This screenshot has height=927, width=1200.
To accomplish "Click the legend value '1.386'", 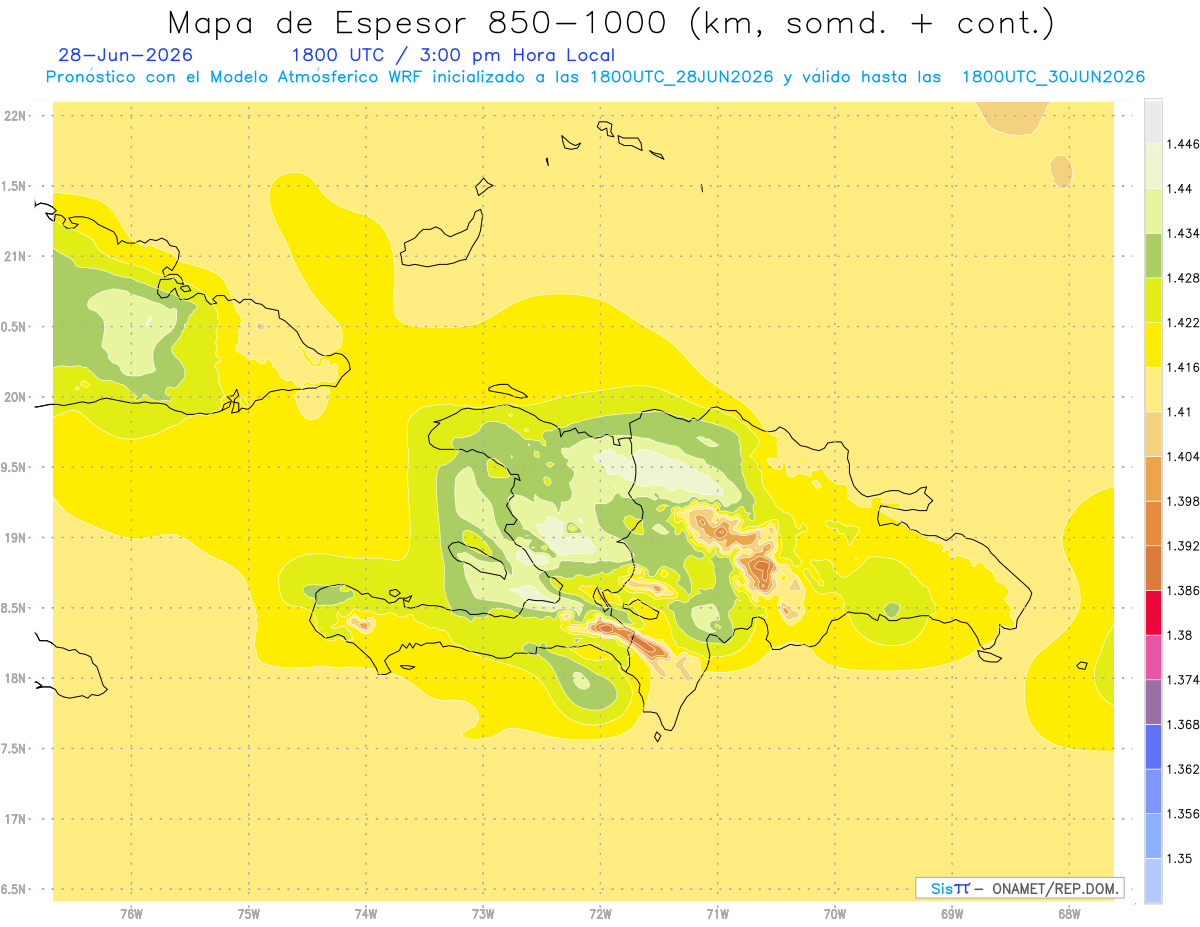I will 1184,591.
